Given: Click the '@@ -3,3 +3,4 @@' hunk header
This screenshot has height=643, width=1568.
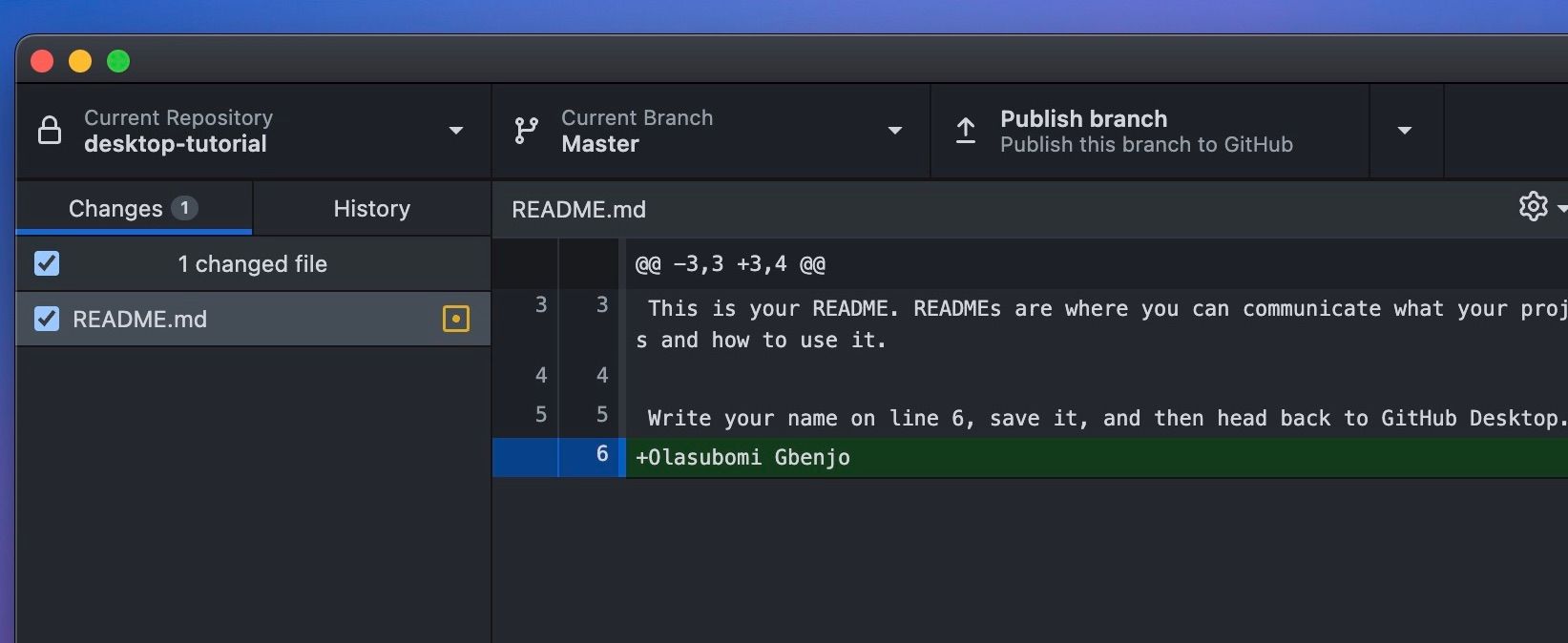Looking at the screenshot, I should pyautogui.click(x=730, y=264).
